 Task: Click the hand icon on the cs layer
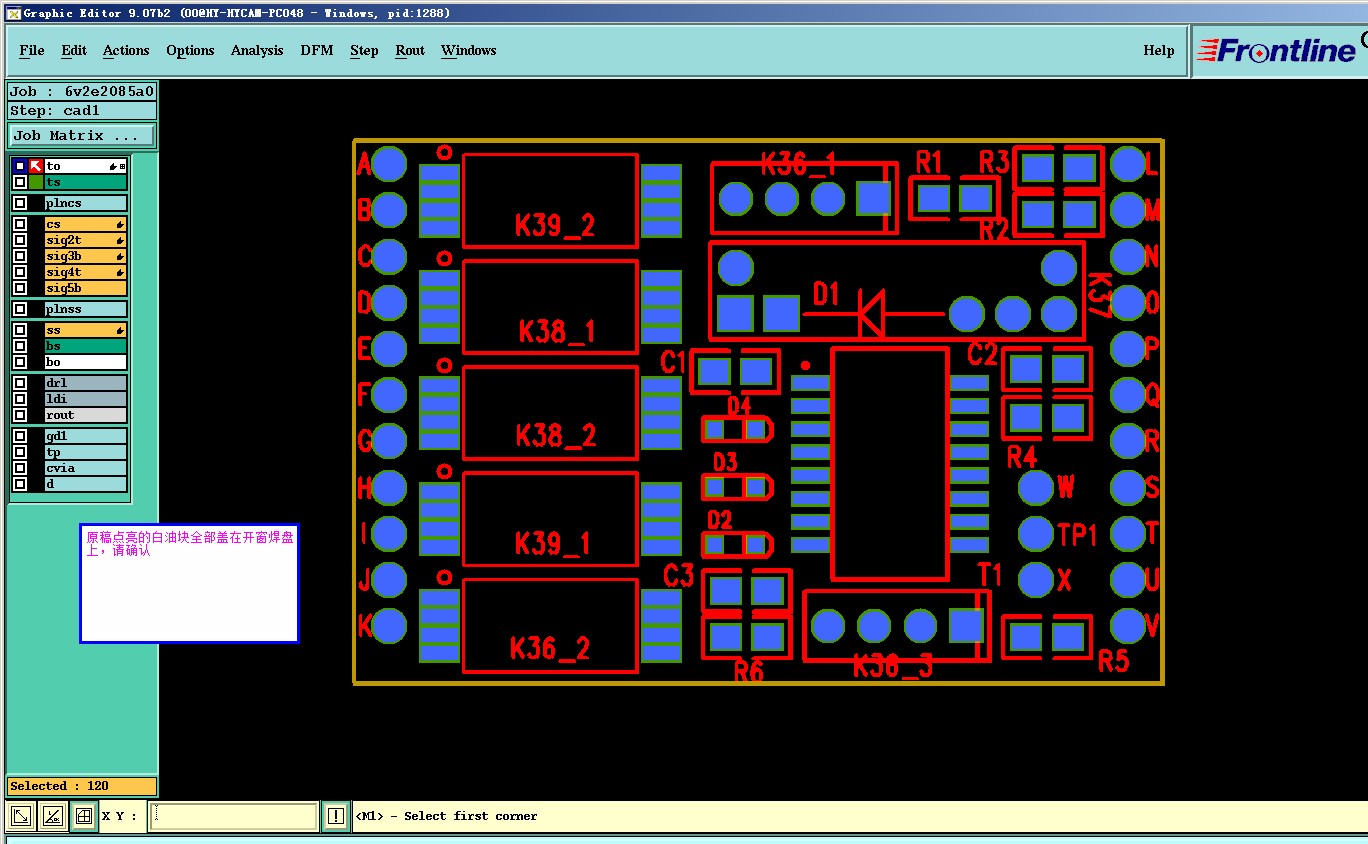(x=120, y=225)
